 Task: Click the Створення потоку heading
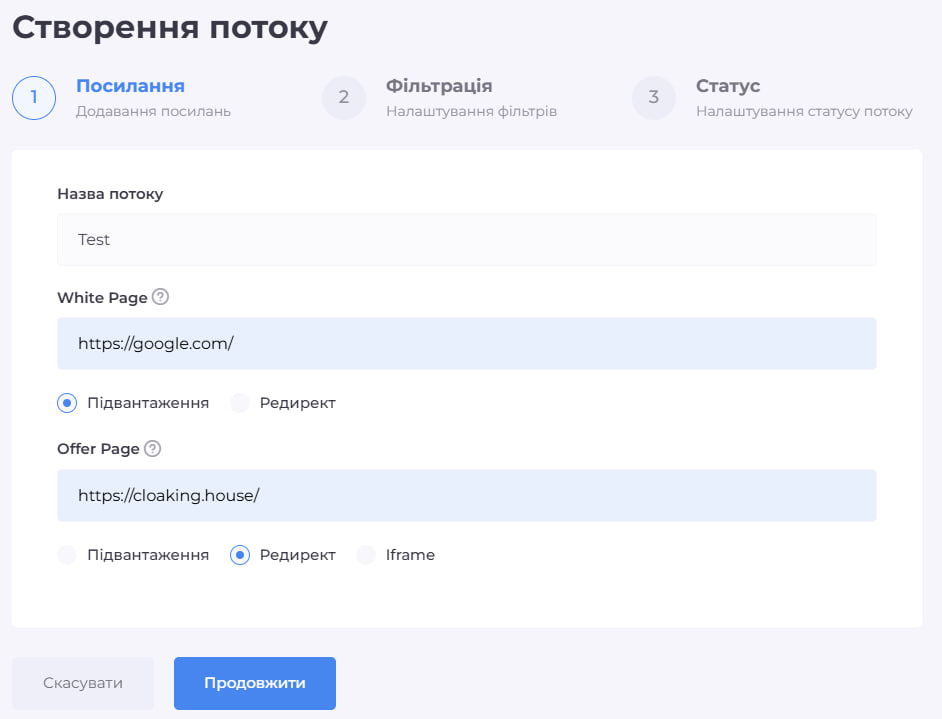(x=168, y=27)
